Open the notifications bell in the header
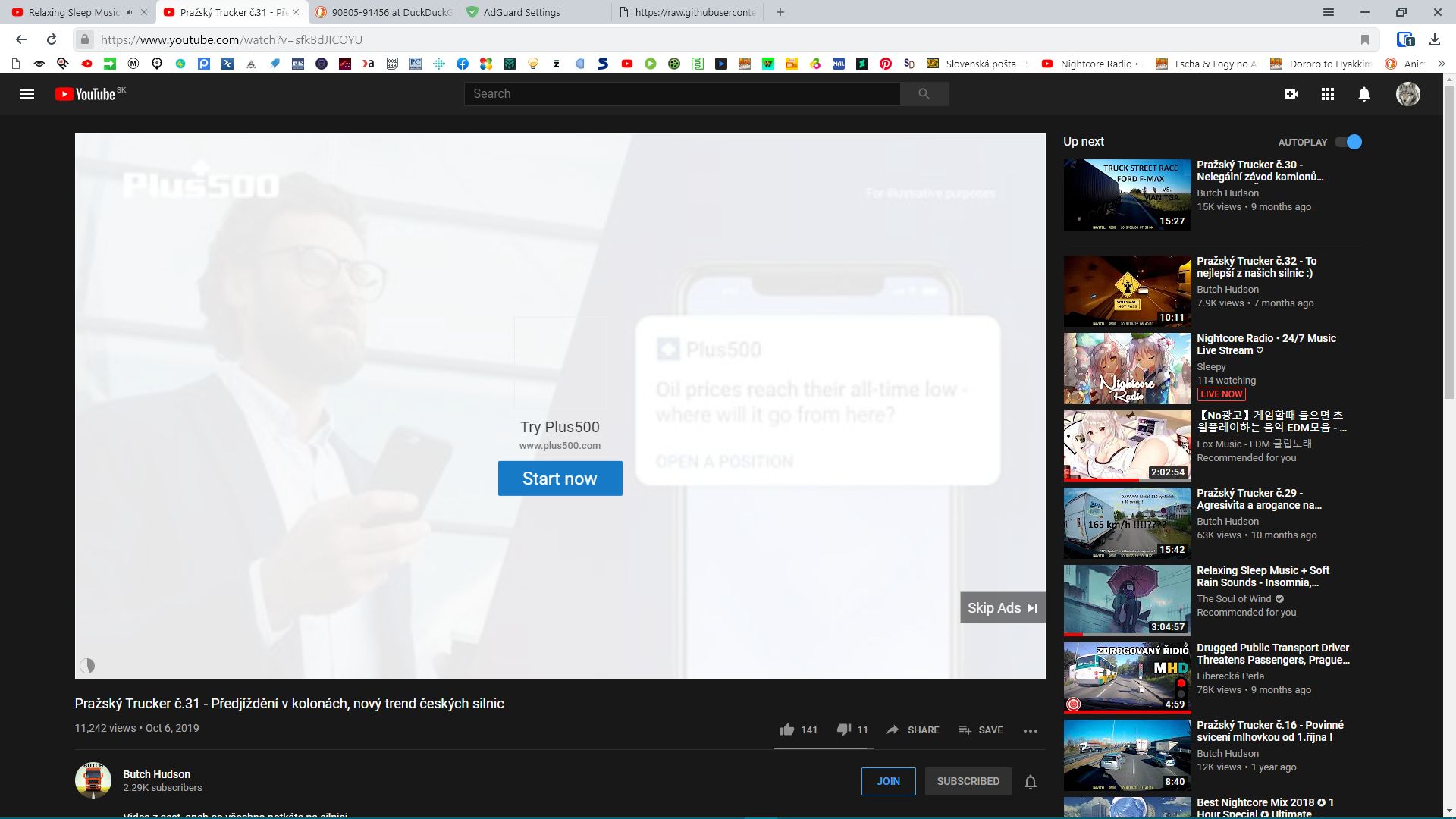This screenshot has height=819, width=1456. [1364, 94]
